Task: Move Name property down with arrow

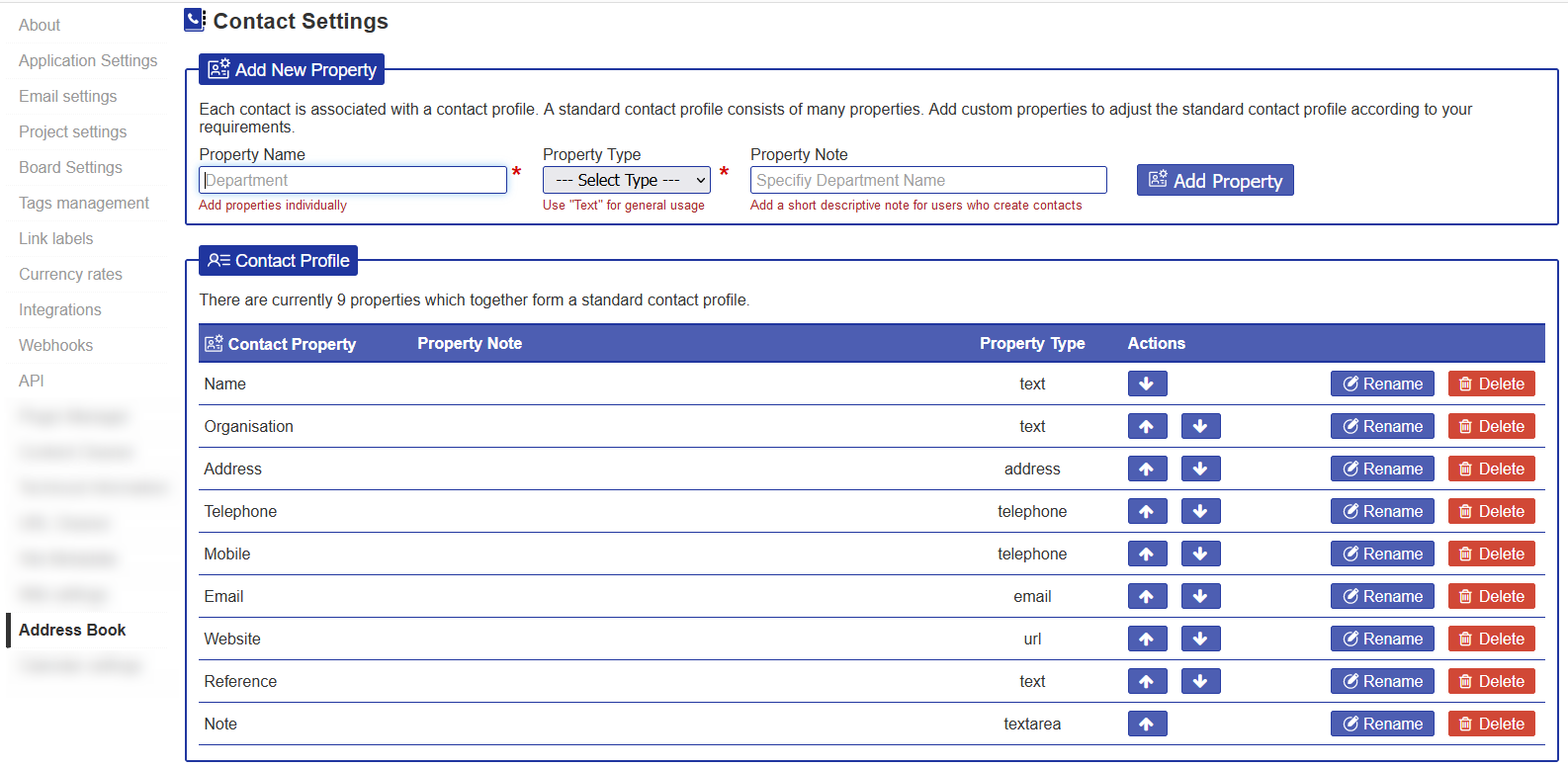Action: [x=1147, y=384]
